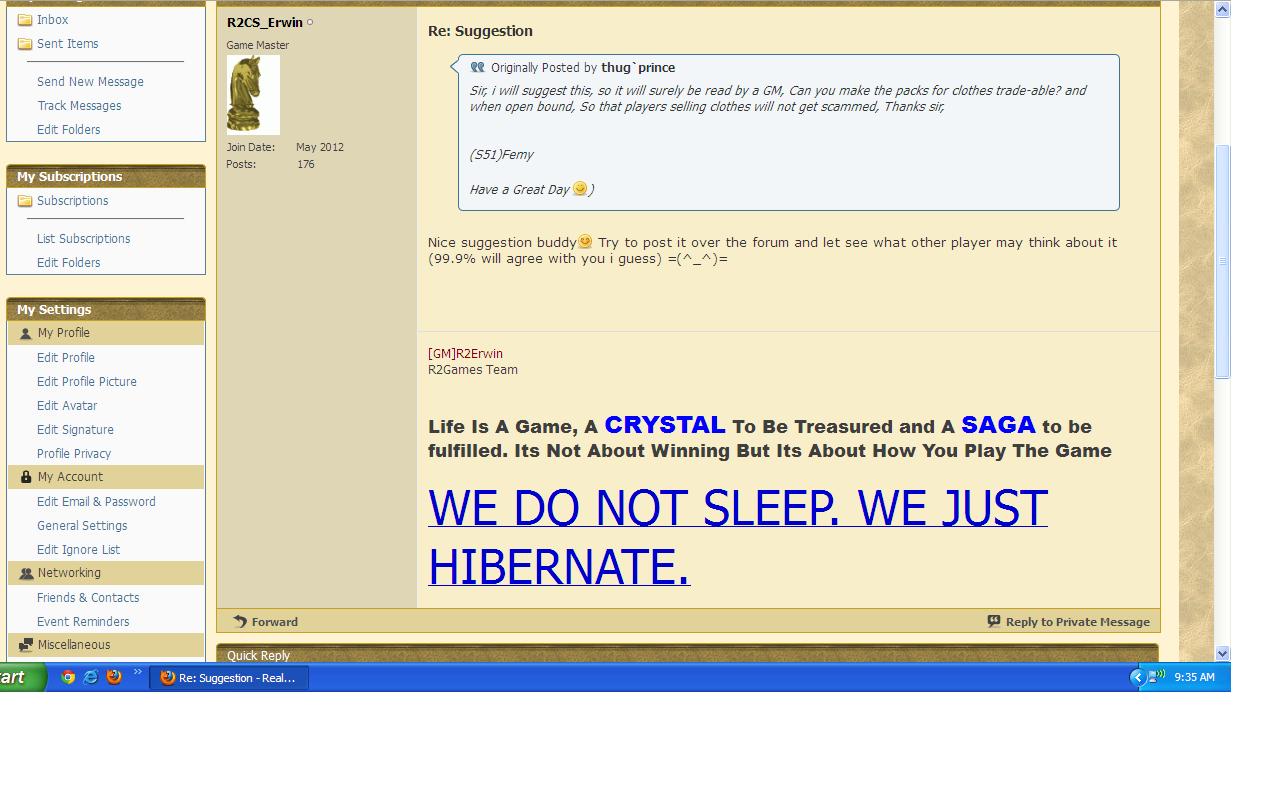Switch to the Re: Suggestion taskbar window
1280x800 pixels.
[229, 678]
